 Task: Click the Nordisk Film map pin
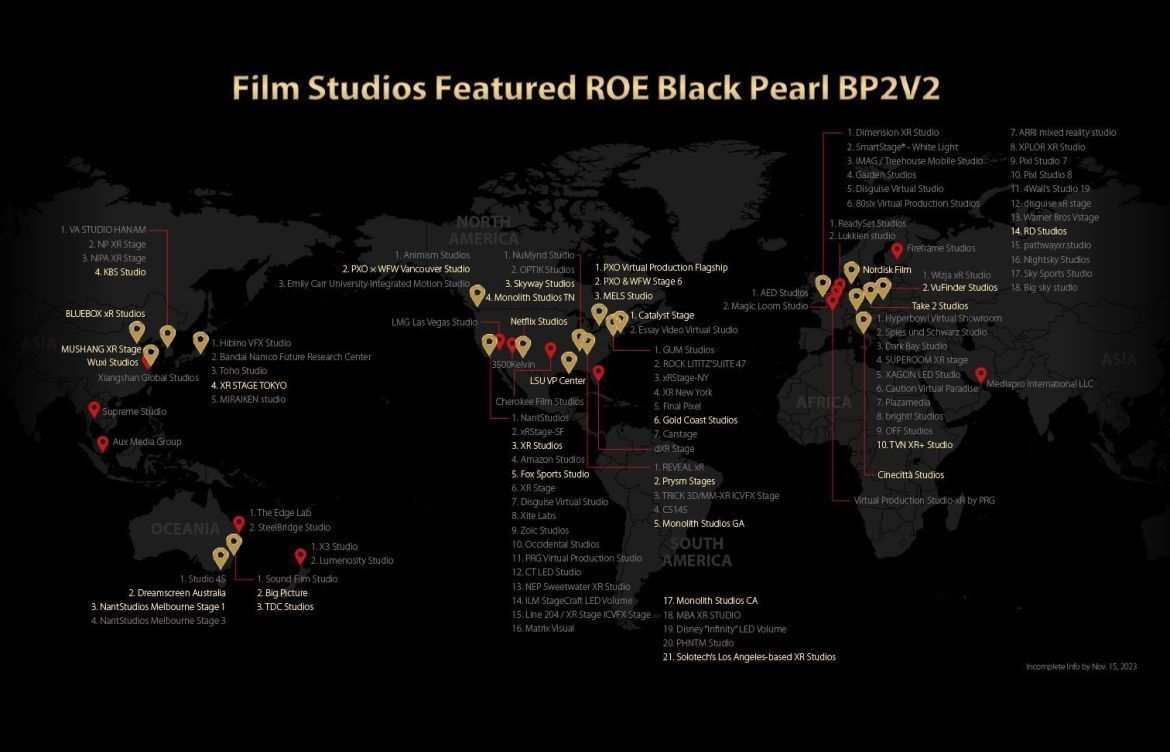tap(852, 270)
